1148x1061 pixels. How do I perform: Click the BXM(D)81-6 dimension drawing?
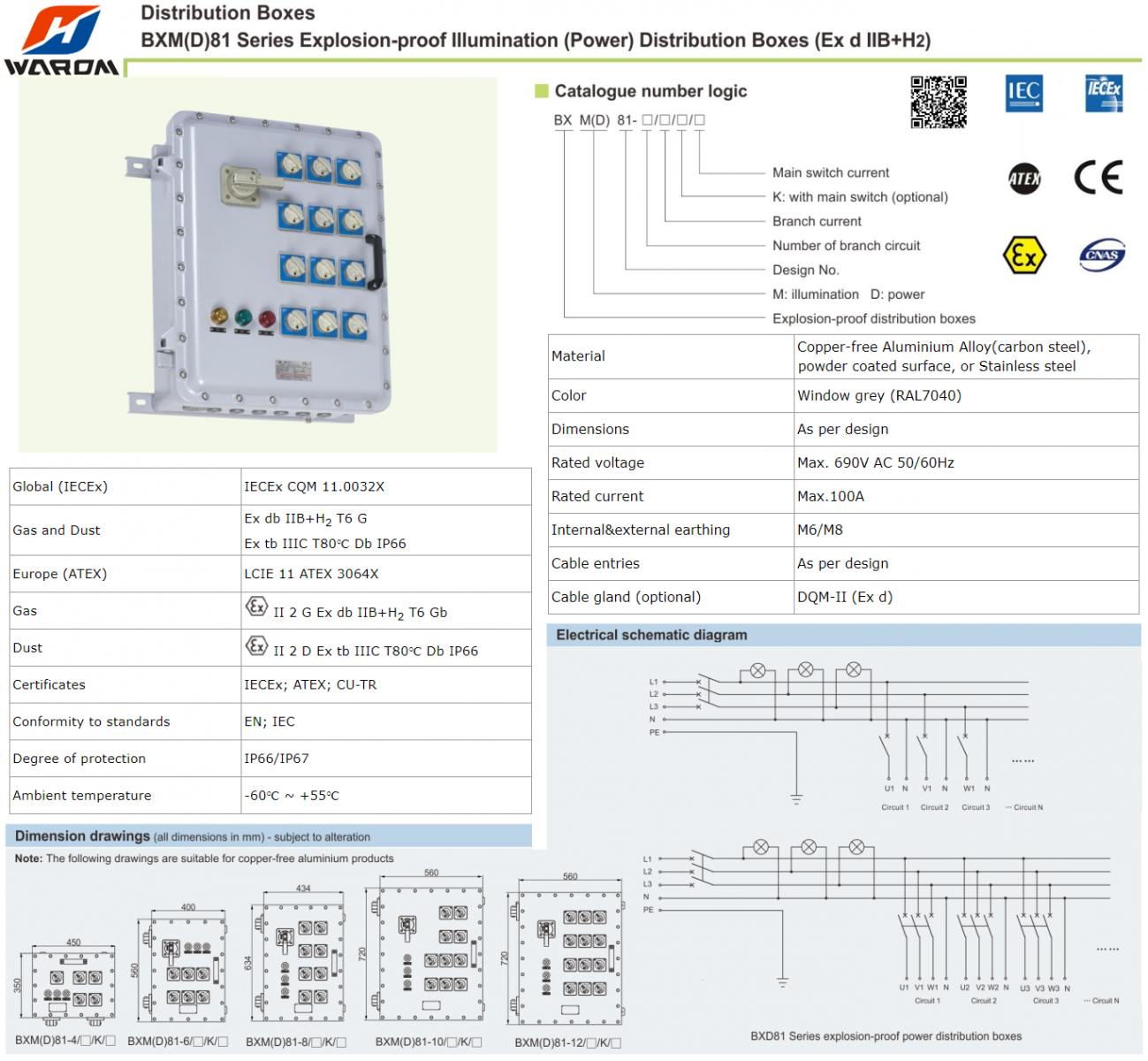[x=180, y=965]
